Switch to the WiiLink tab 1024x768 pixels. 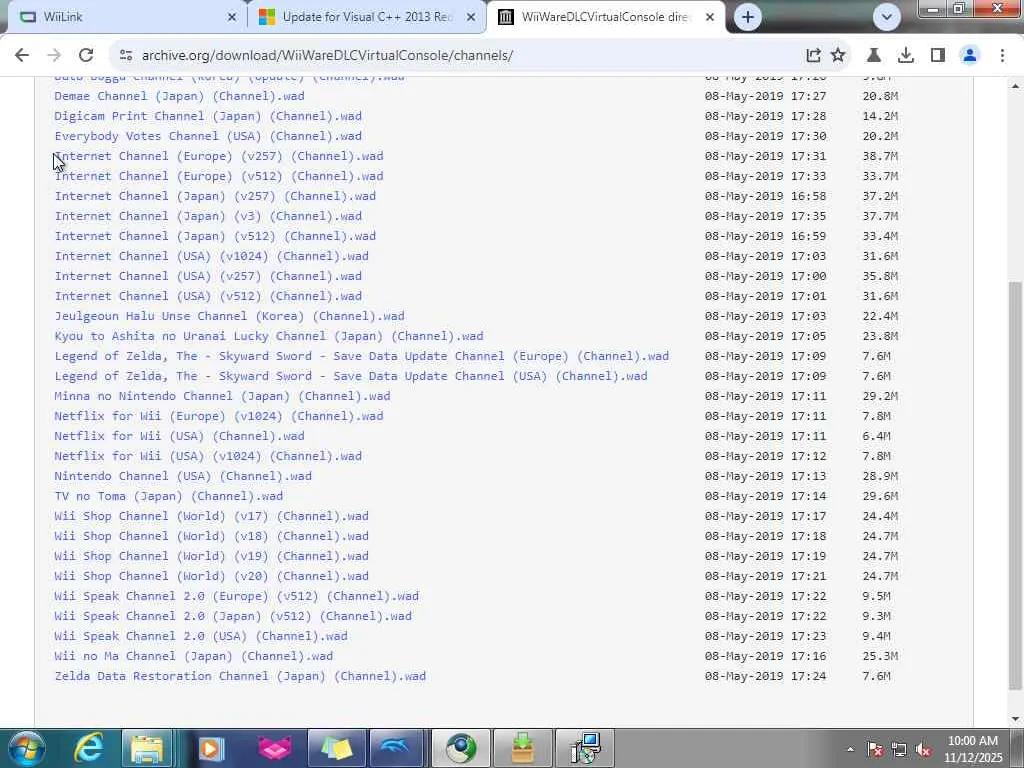(124, 17)
